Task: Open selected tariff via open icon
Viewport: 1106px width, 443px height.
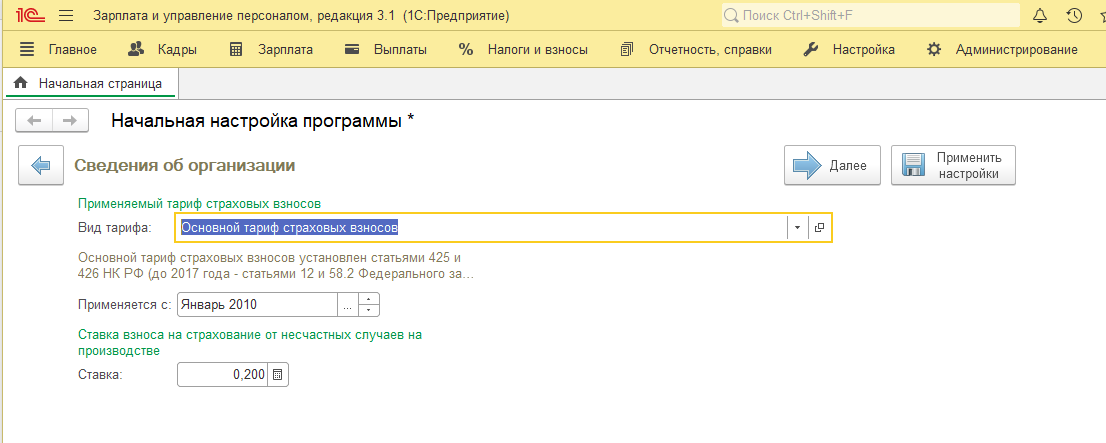Action: pyautogui.click(x=819, y=228)
